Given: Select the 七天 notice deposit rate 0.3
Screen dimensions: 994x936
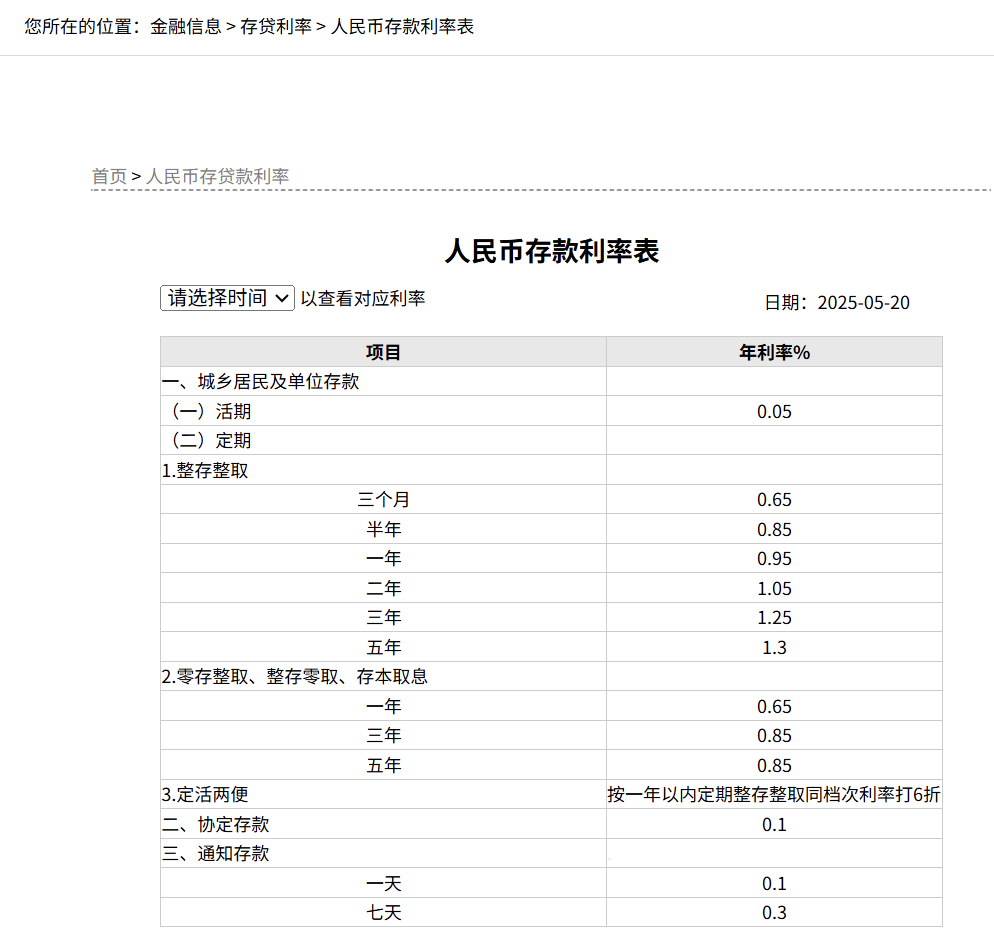Looking at the screenshot, I should coord(775,912).
